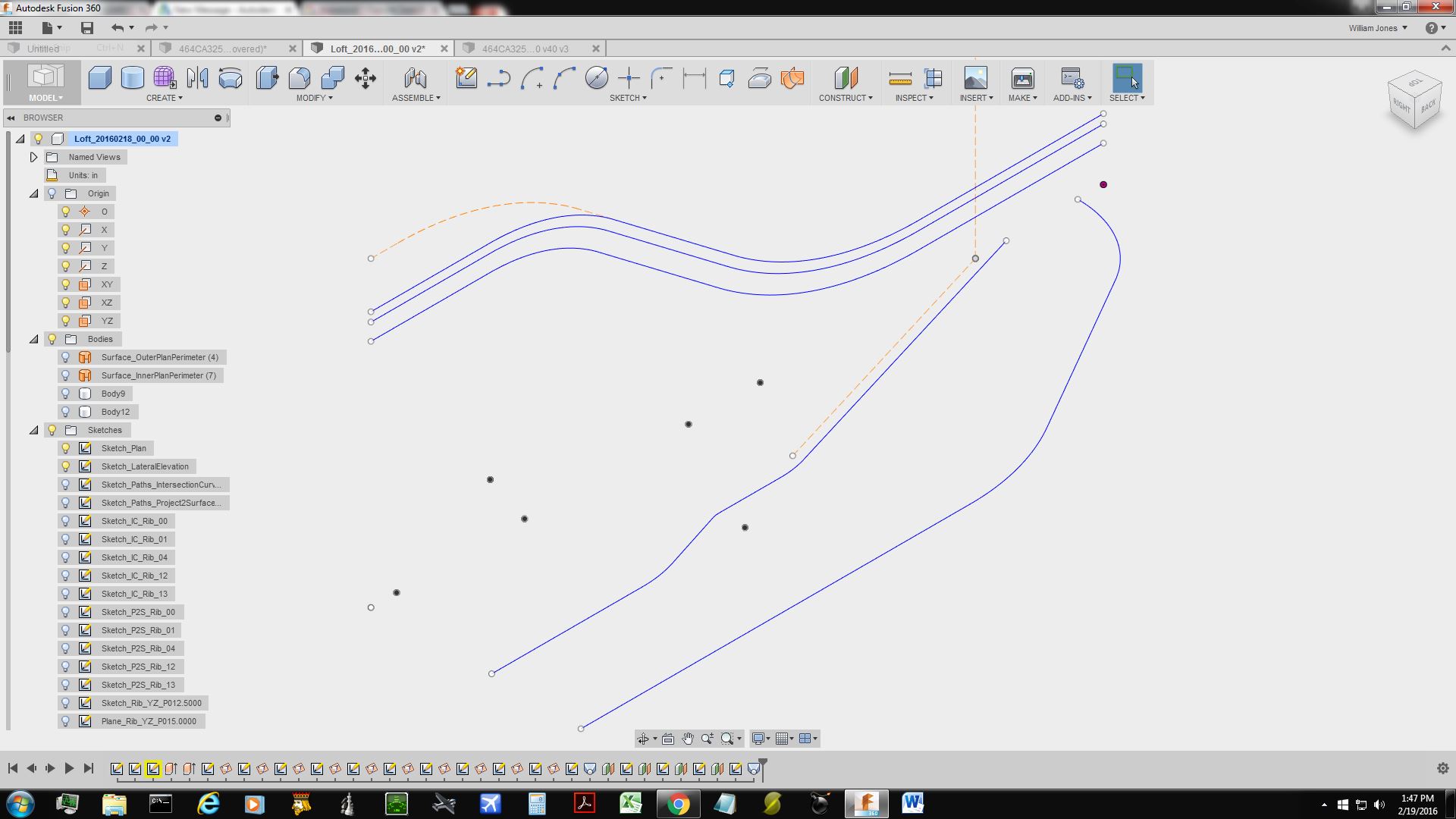Toggle visibility of Sketch_Plan
The image size is (1456, 819).
[x=66, y=448]
